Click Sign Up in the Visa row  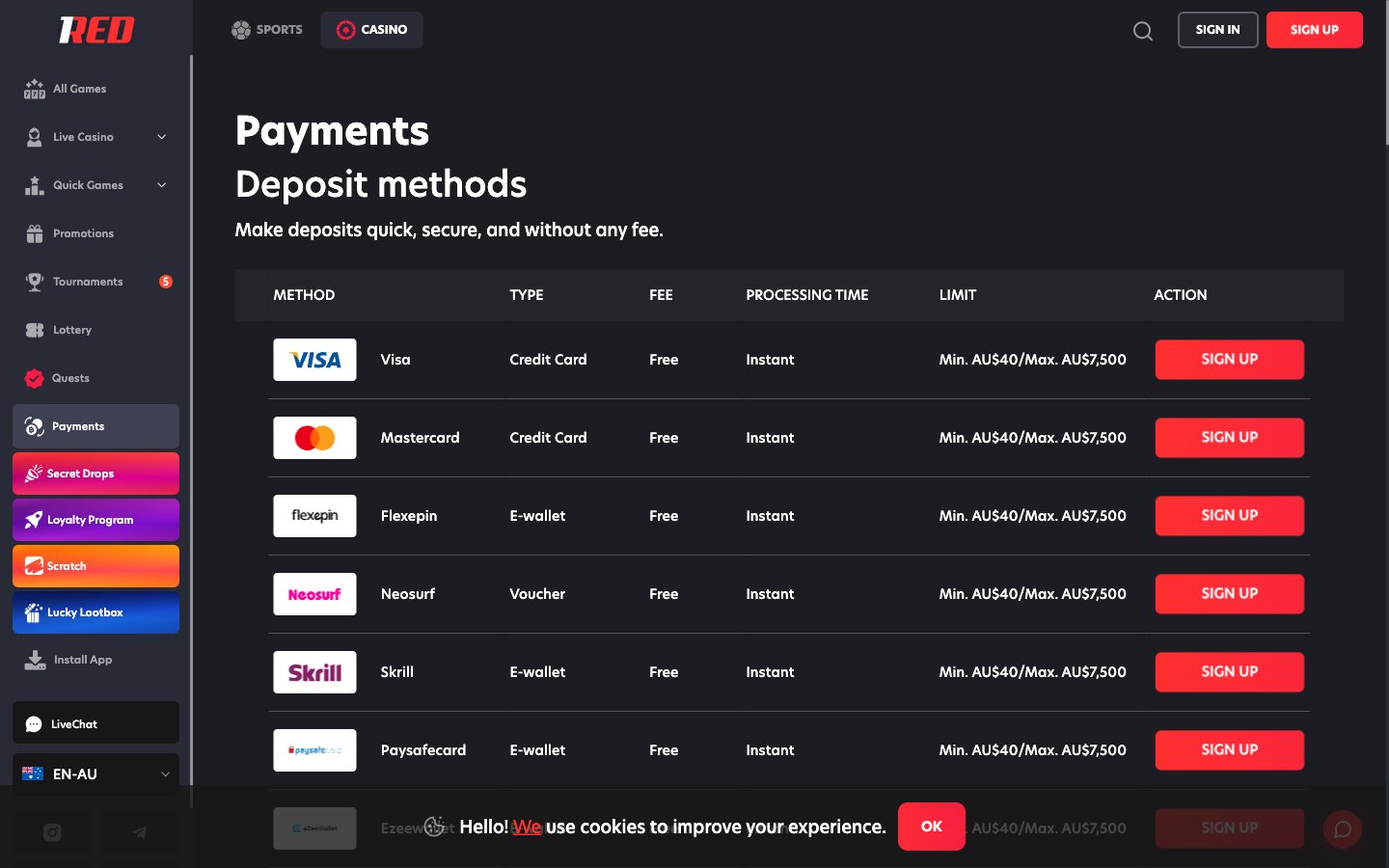(x=1230, y=360)
